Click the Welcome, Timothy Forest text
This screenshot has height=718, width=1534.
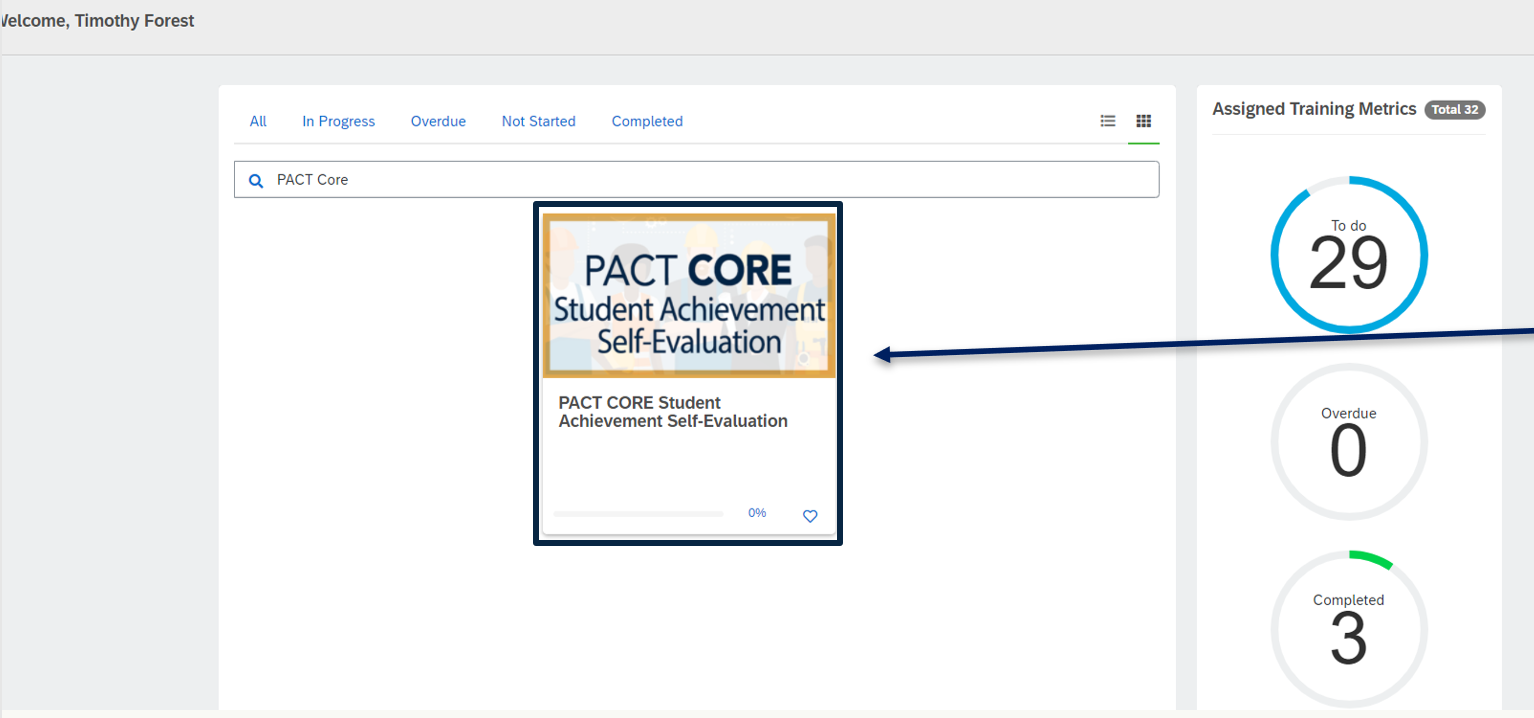point(98,21)
